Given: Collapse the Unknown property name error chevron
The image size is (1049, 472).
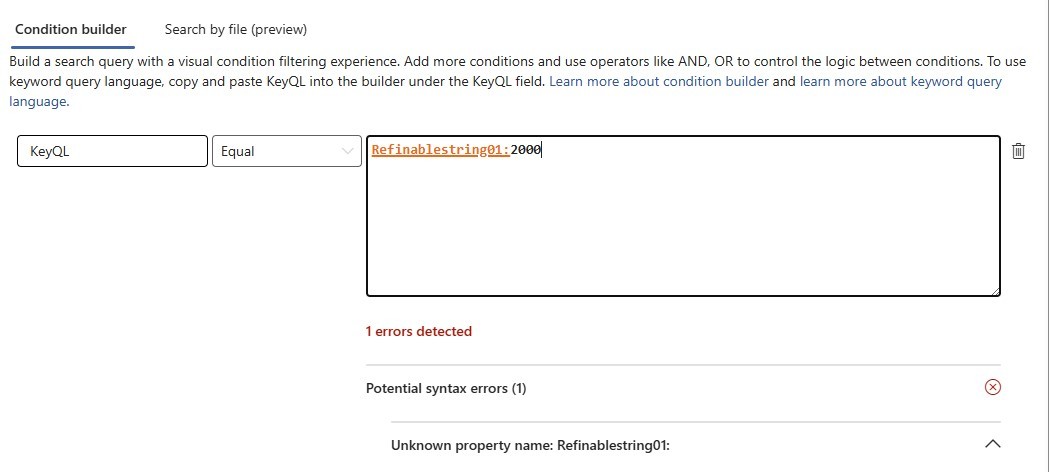Looking at the screenshot, I should pos(993,444).
